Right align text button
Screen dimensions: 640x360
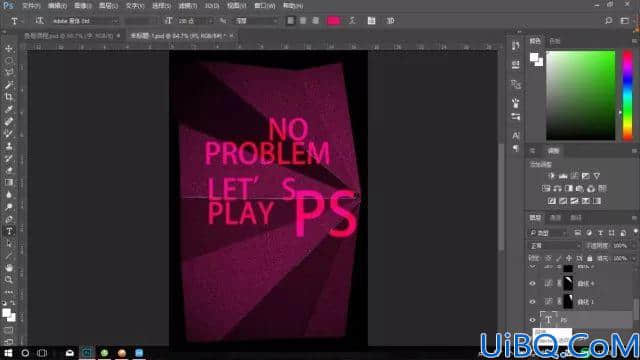tap(316, 21)
